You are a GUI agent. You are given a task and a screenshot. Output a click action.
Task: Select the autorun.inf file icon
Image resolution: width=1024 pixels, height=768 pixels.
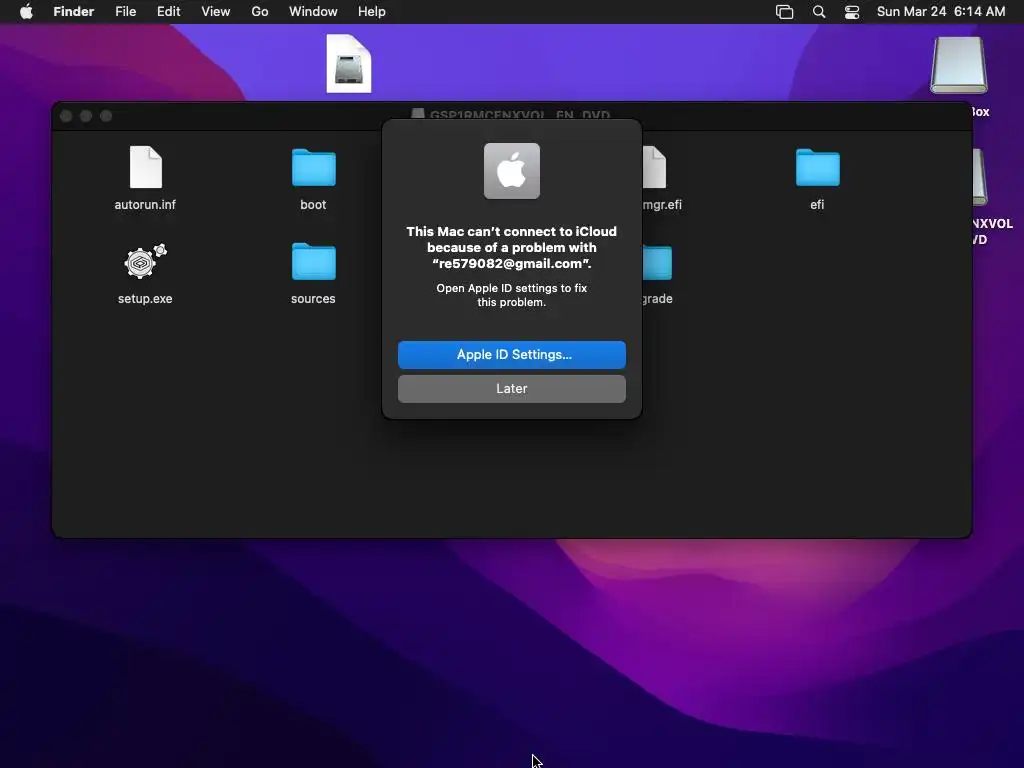pyautogui.click(x=146, y=167)
